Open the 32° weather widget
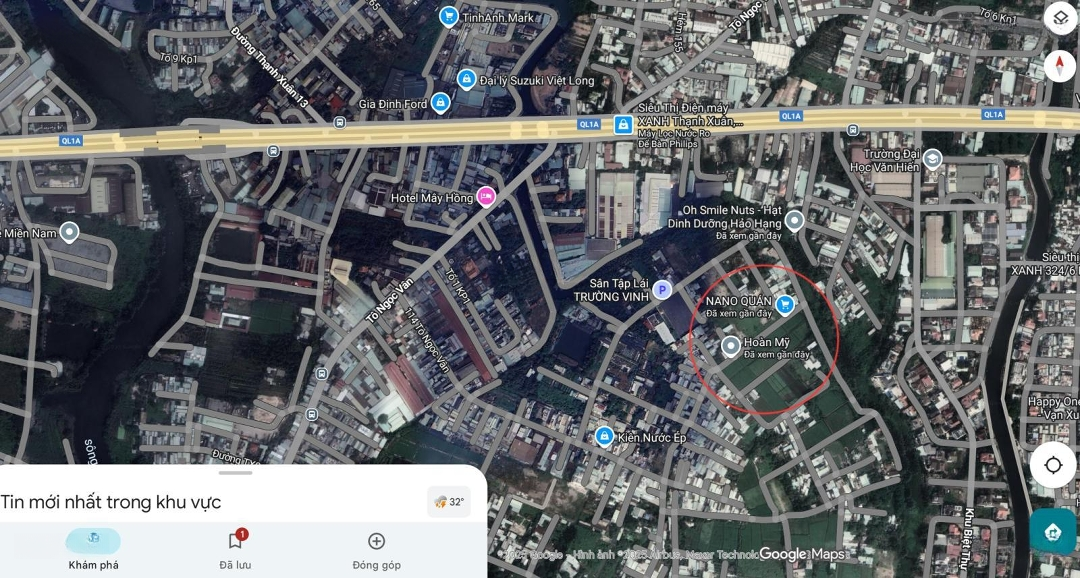 click(449, 502)
